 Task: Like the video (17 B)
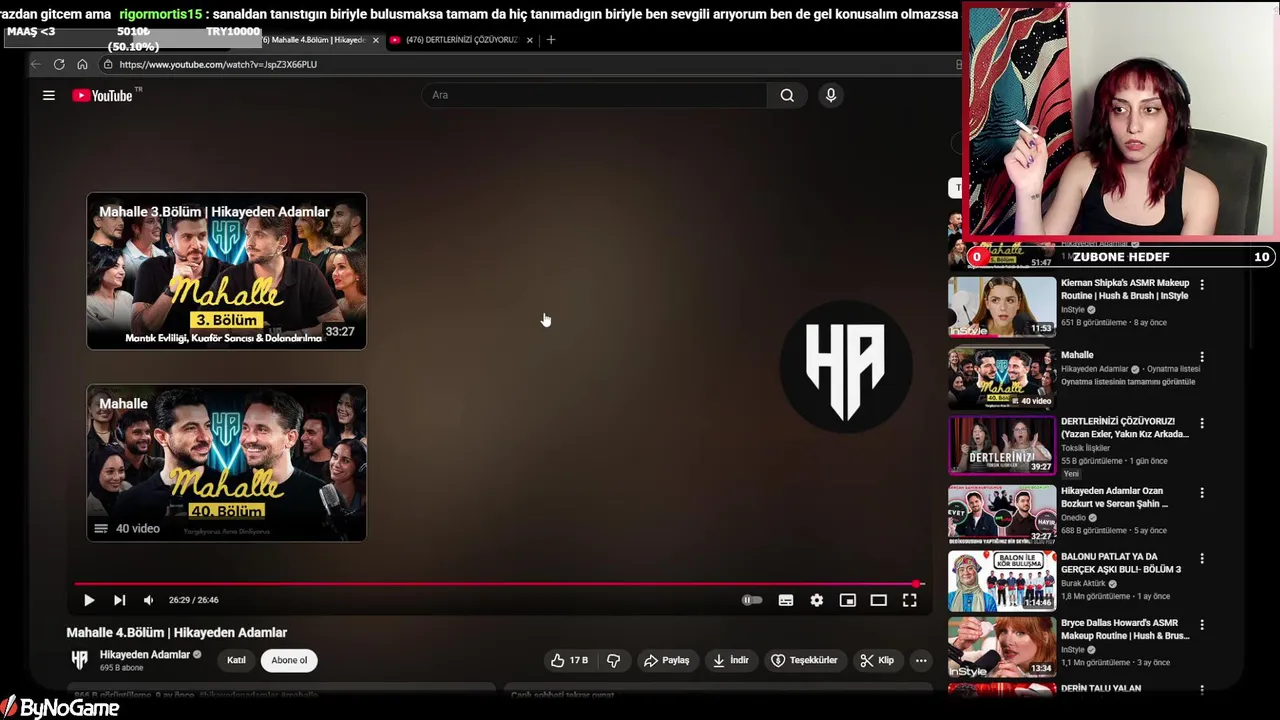(x=569, y=660)
